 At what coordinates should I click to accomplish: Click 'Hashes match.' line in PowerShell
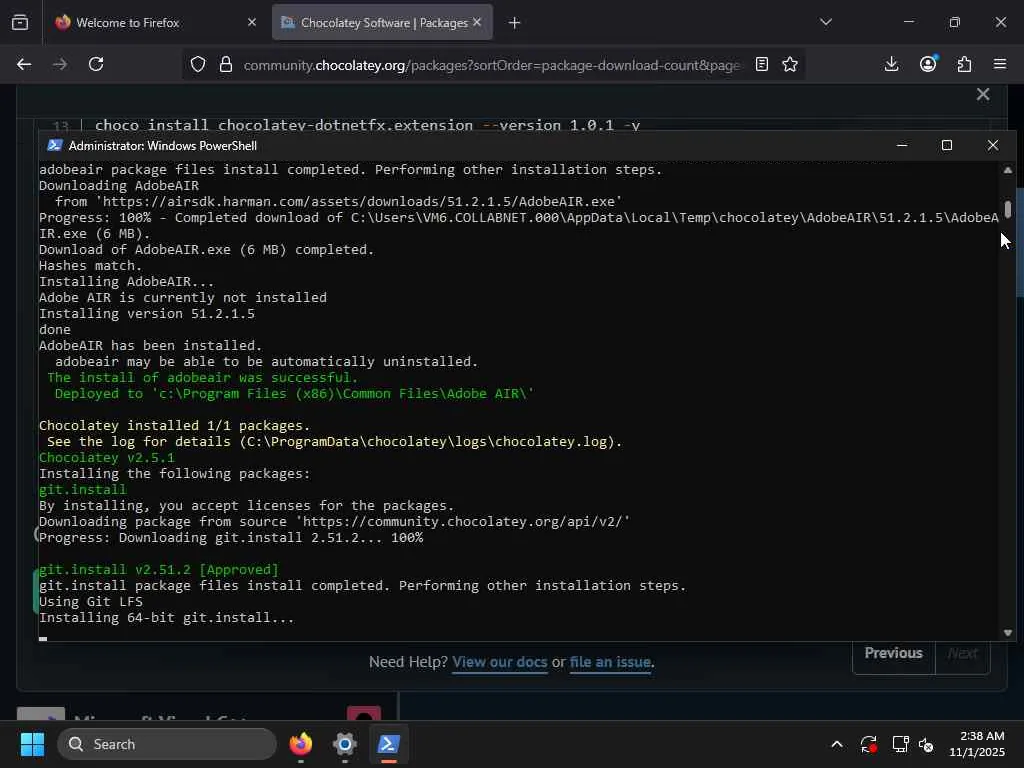point(90,266)
